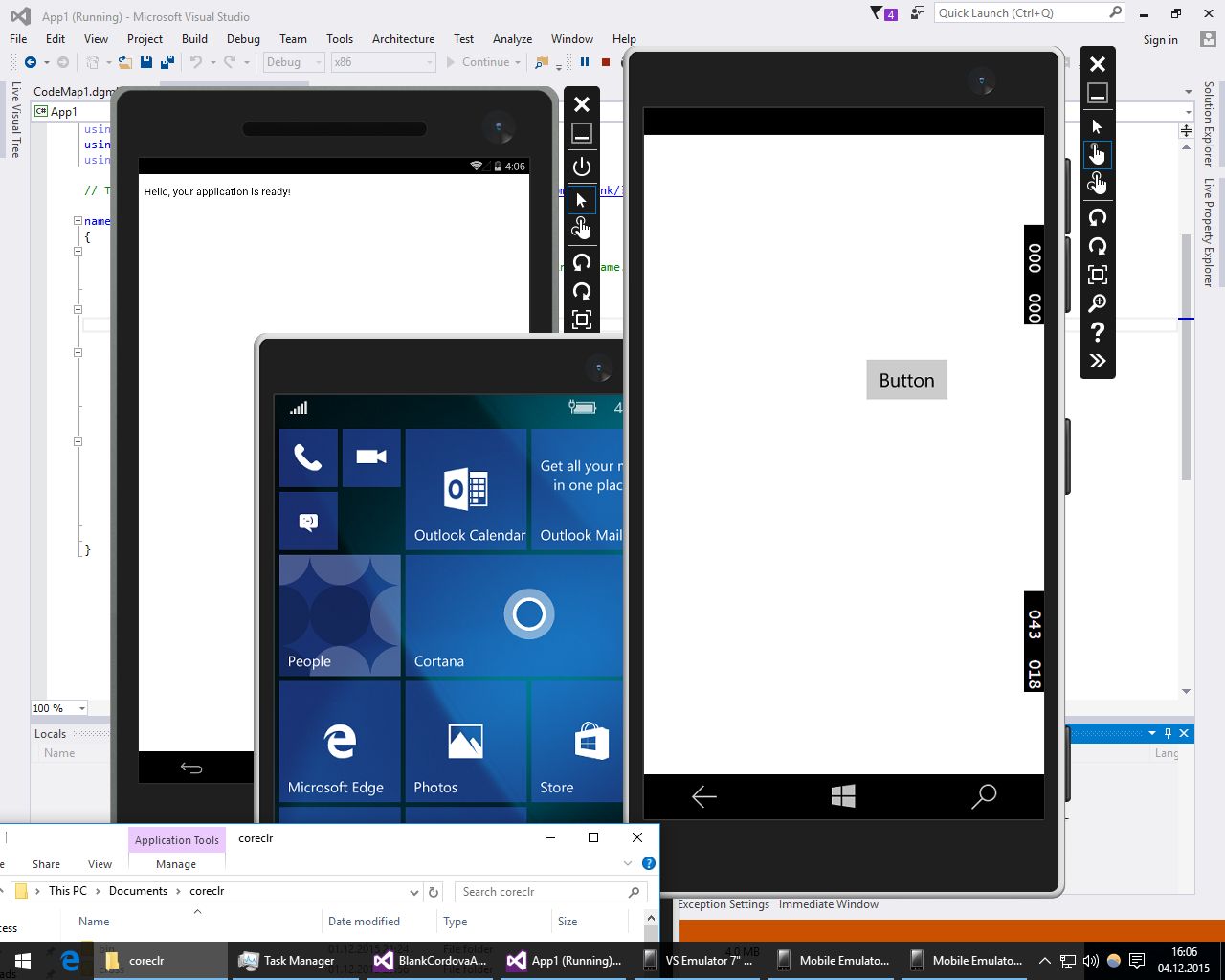Select single-touch input on the right emulator toolbar

1098,154
